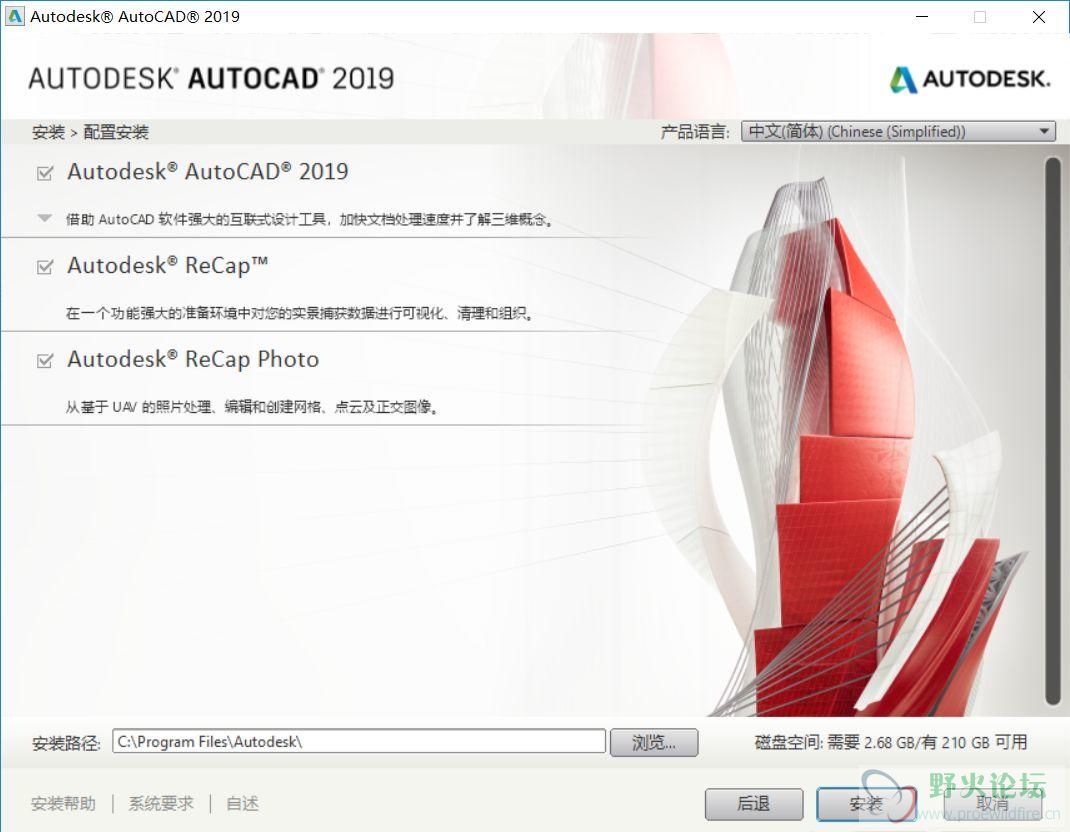This screenshot has height=832, width=1070.
Task: Uncheck the Autodesk AutoCAD 2019 checkbox
Action: point(45,173)
